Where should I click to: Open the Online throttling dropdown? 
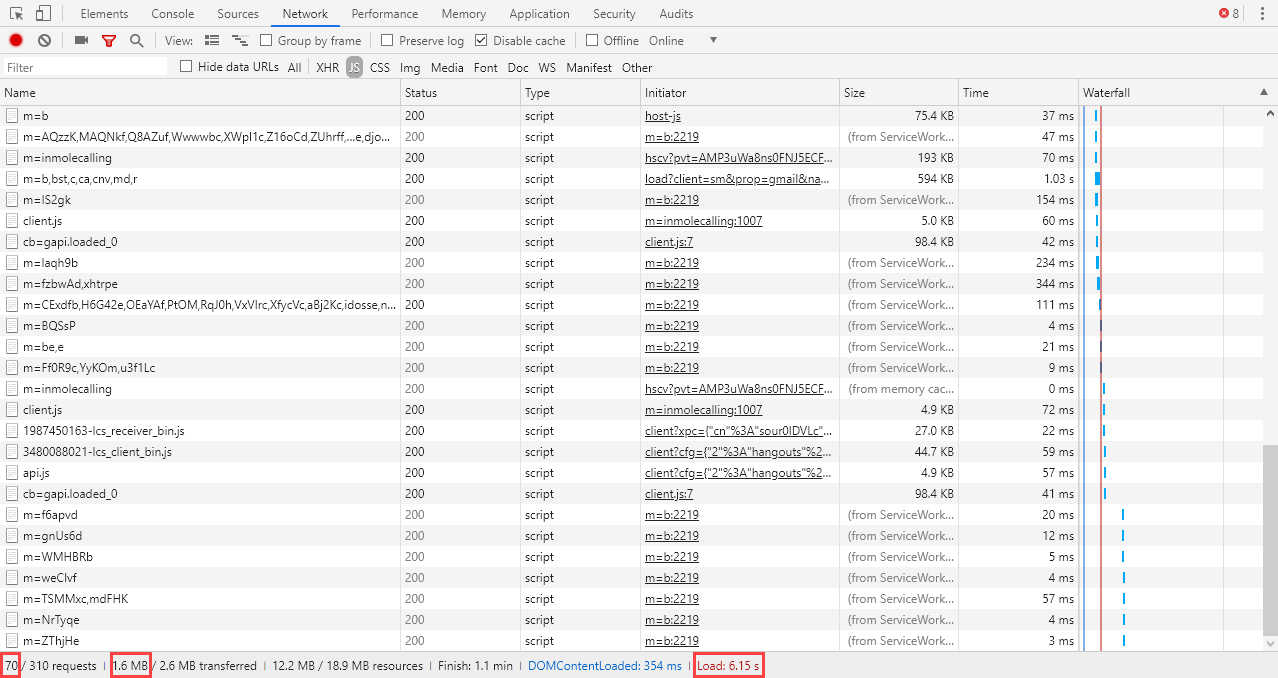[x=712, y=40]
